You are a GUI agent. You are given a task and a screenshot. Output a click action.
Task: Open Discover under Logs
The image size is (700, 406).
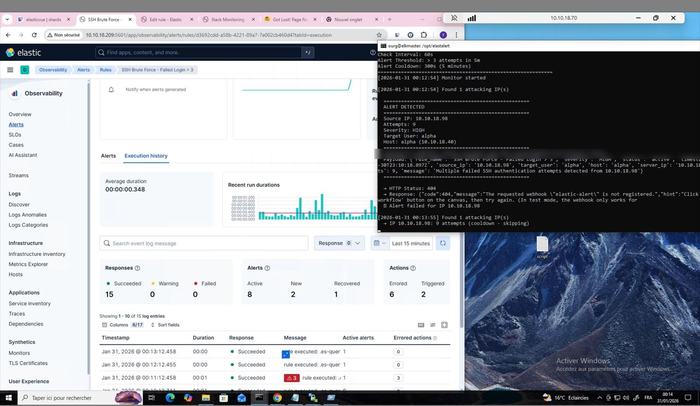(19, 205)
